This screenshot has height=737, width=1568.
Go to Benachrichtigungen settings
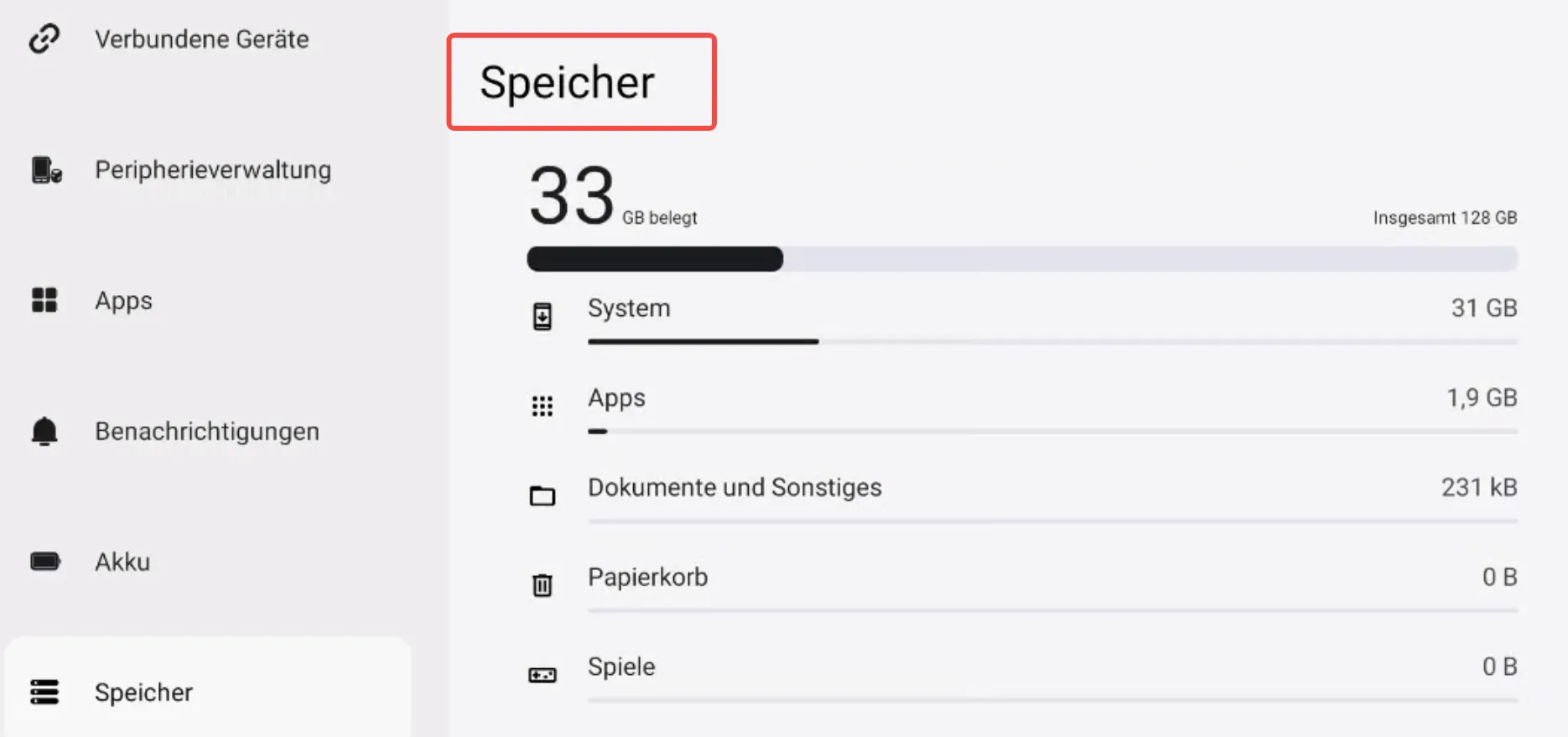point(207,432)
